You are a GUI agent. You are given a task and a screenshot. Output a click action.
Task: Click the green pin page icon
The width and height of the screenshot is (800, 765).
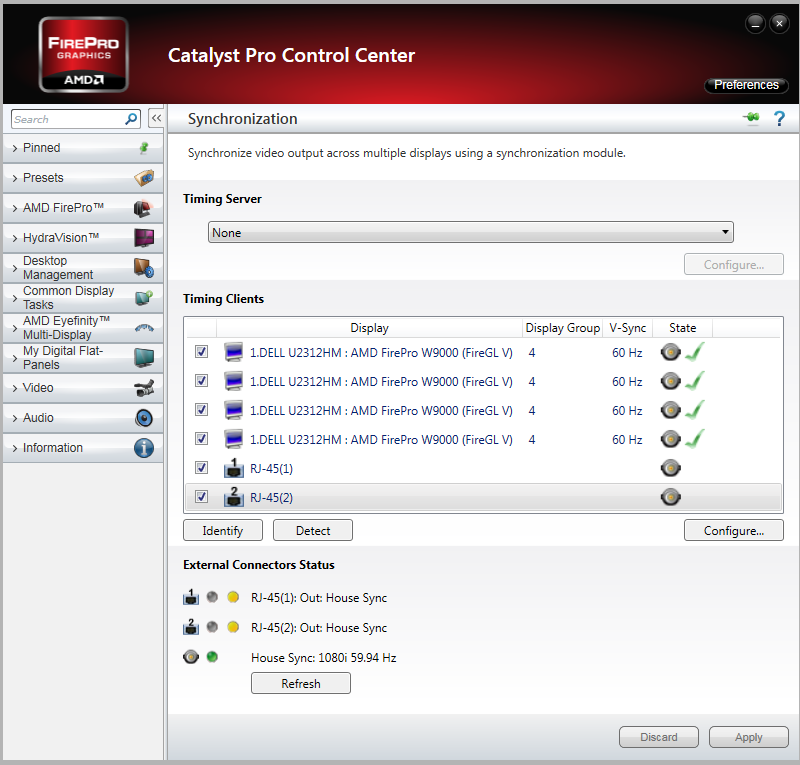coord(751,119)
